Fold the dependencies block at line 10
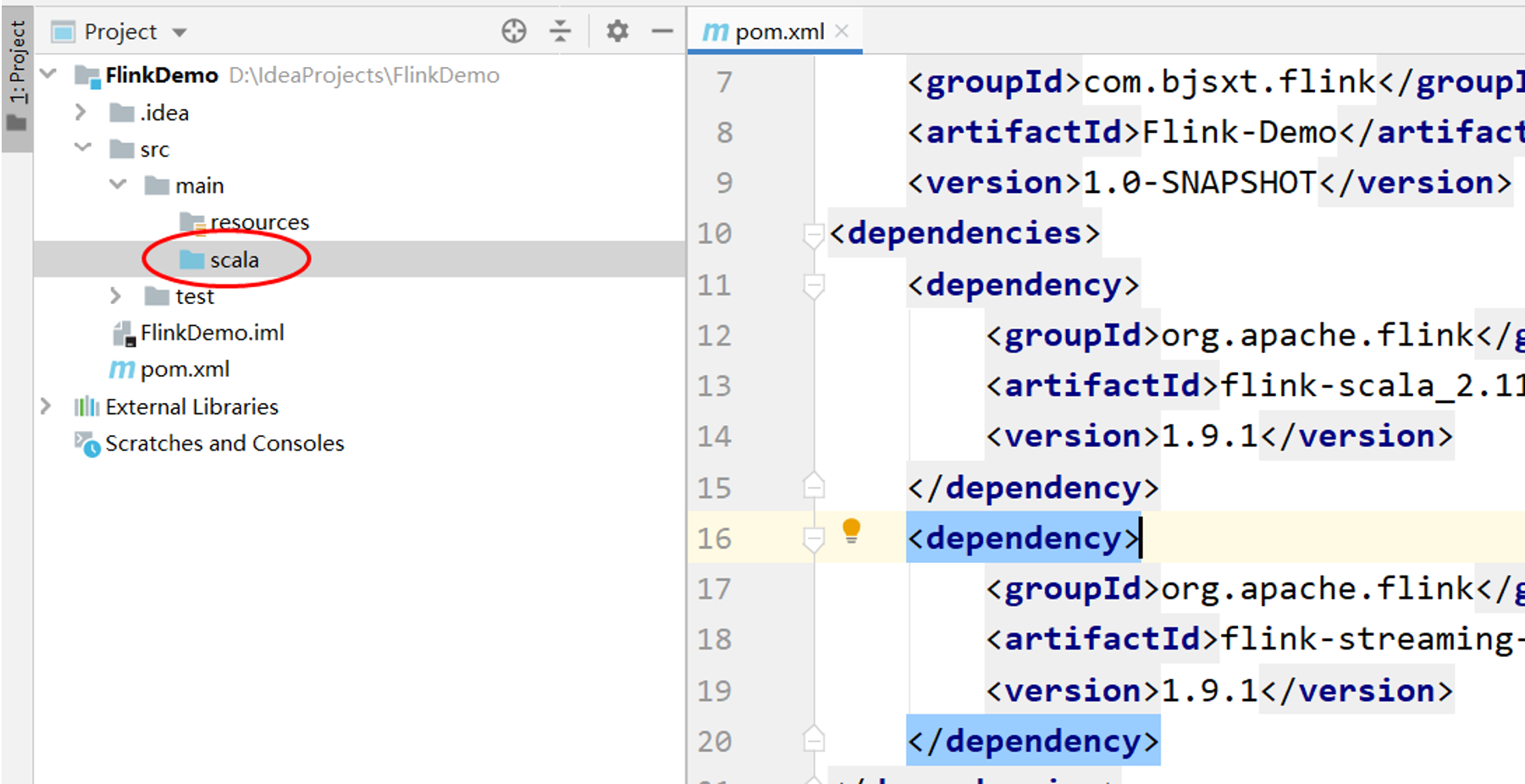Screen dimensions: 1525x784 813,235
